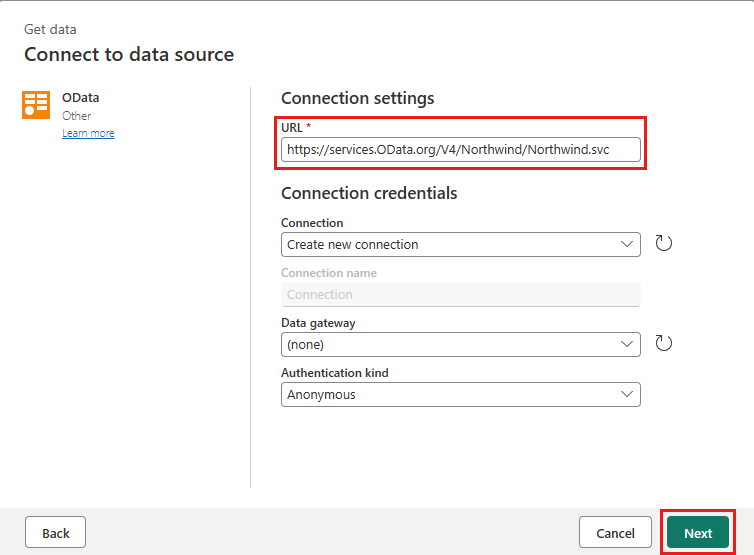
Task: Click the disabled Connection name field
Action: tap(461, 294)
